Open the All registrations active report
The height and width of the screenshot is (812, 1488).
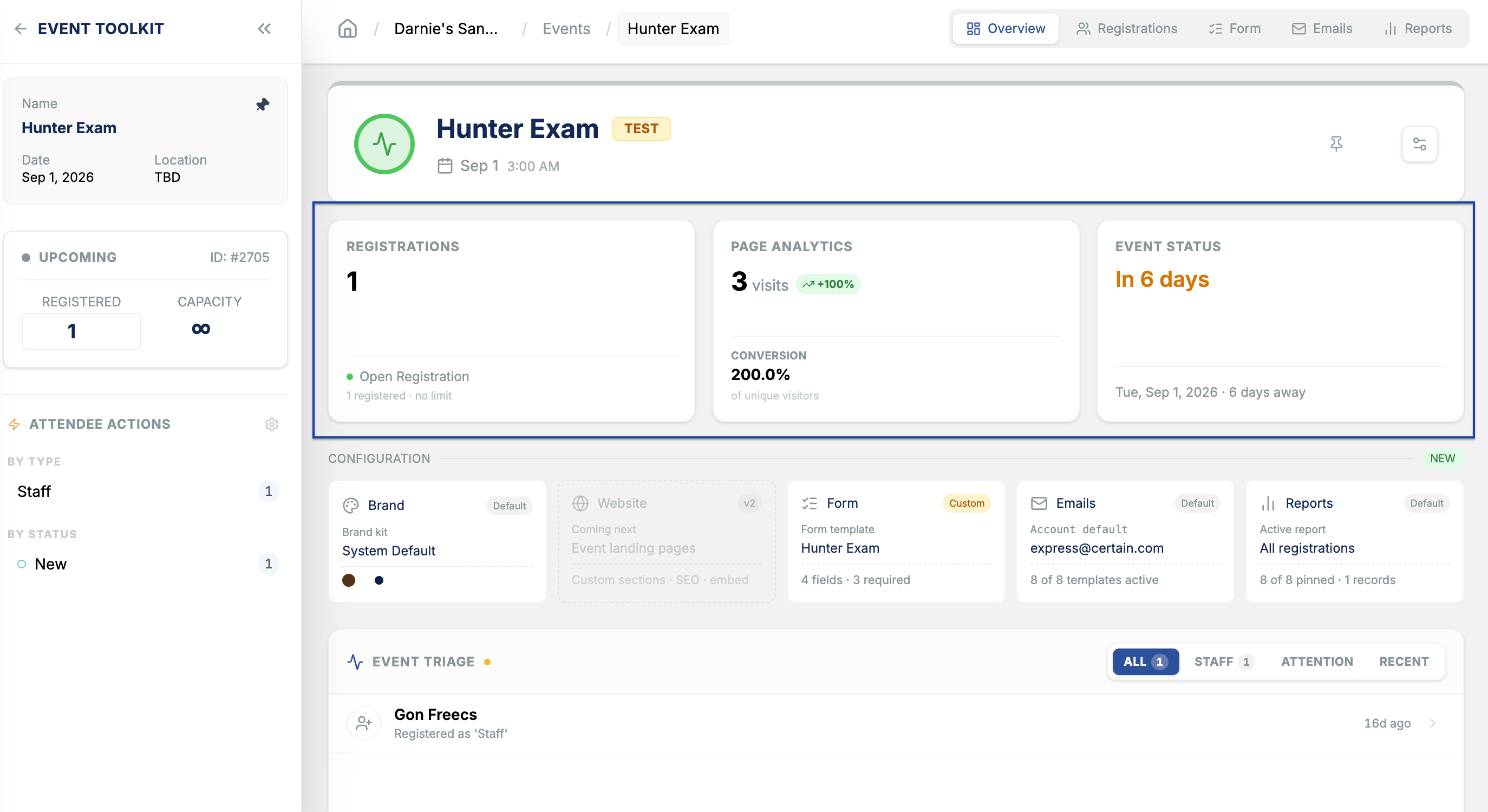[1307, 549]
